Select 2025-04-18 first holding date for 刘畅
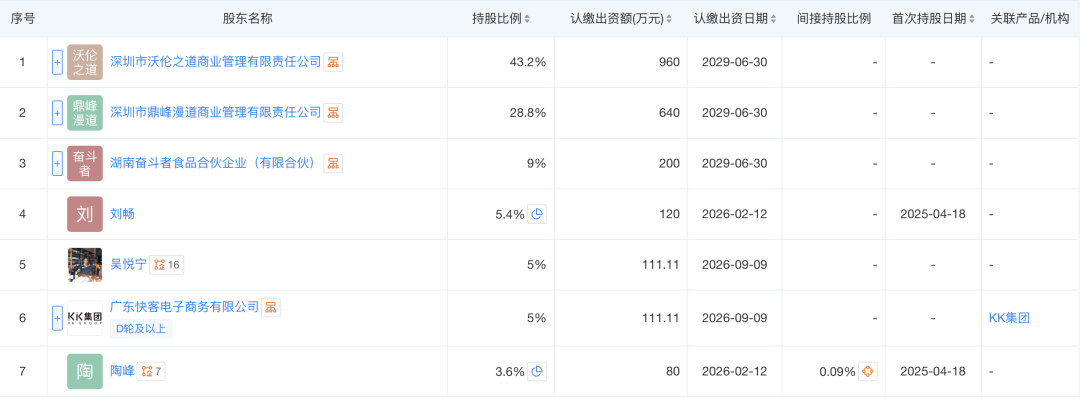 933,214
